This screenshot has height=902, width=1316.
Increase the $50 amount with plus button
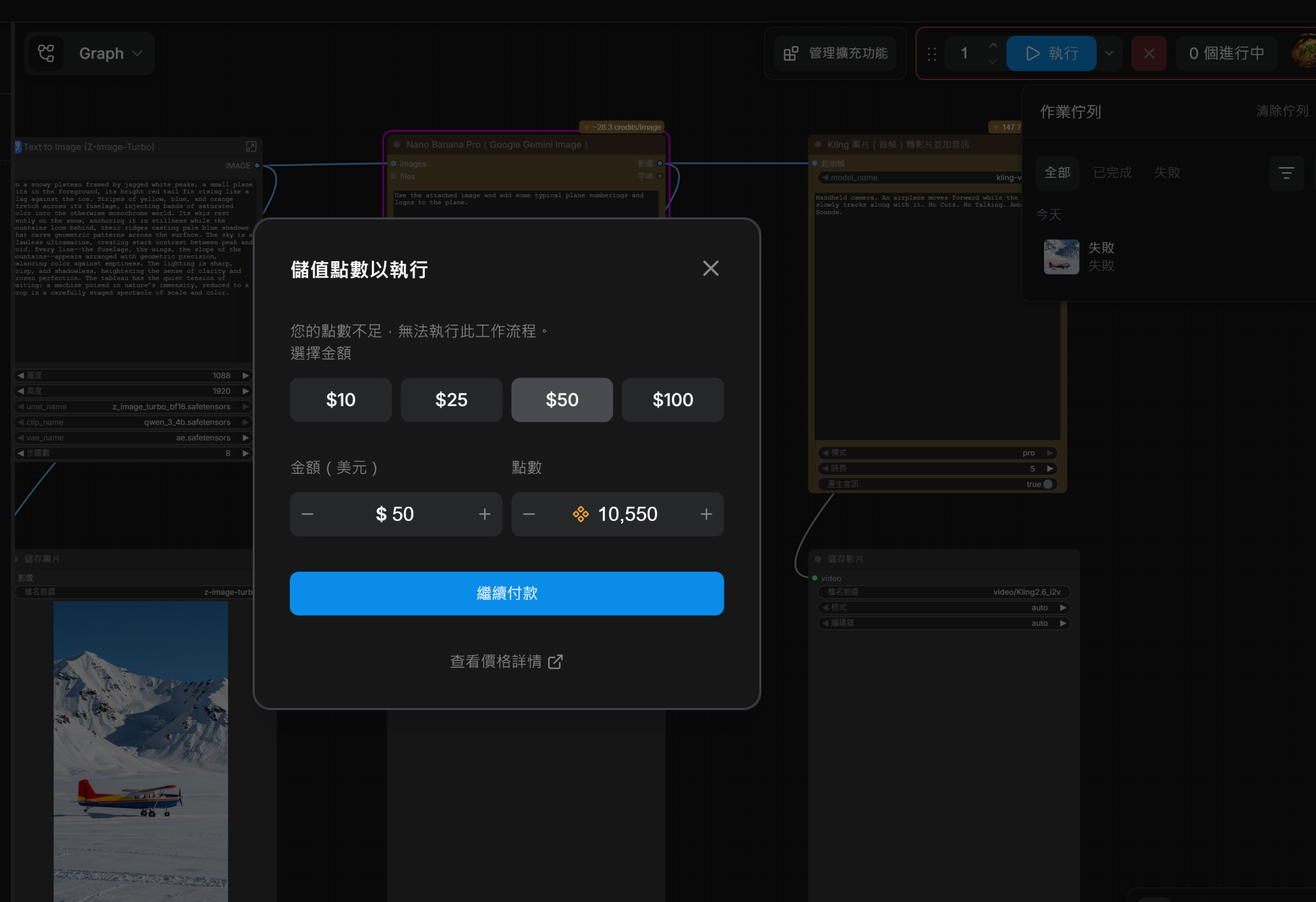[x=485, y=514]
